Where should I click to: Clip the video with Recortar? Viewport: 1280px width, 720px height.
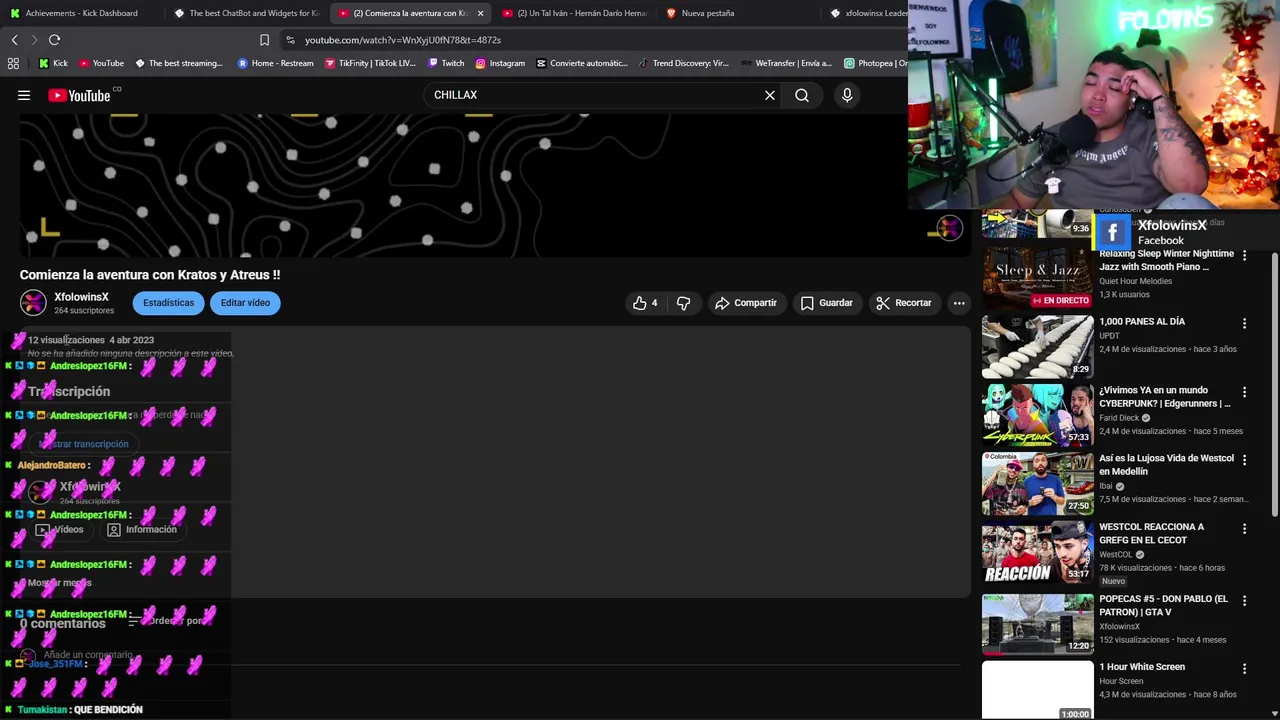(x=903, y=303)
